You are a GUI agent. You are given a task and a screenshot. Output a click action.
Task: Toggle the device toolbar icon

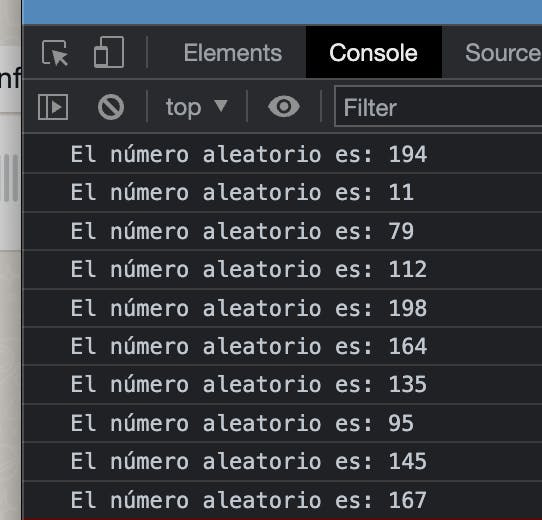[x=109, y=52]
